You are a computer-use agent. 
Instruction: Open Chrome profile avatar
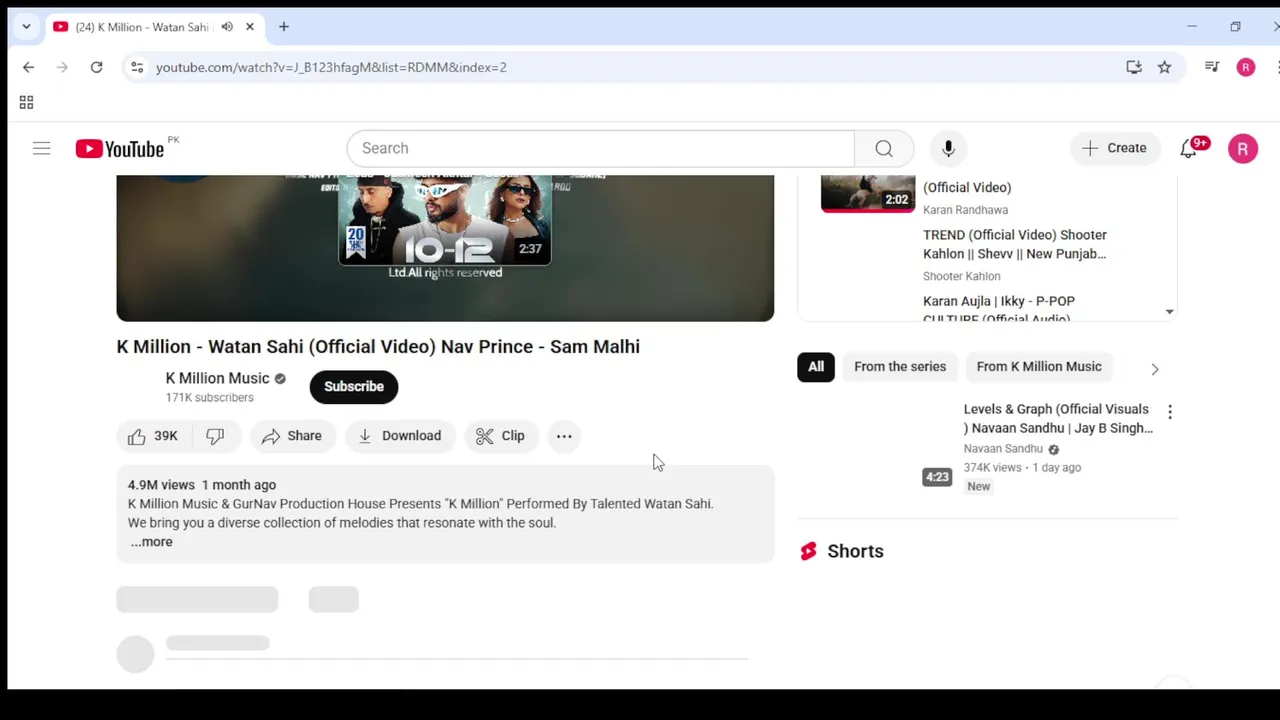pos(1245,67)
